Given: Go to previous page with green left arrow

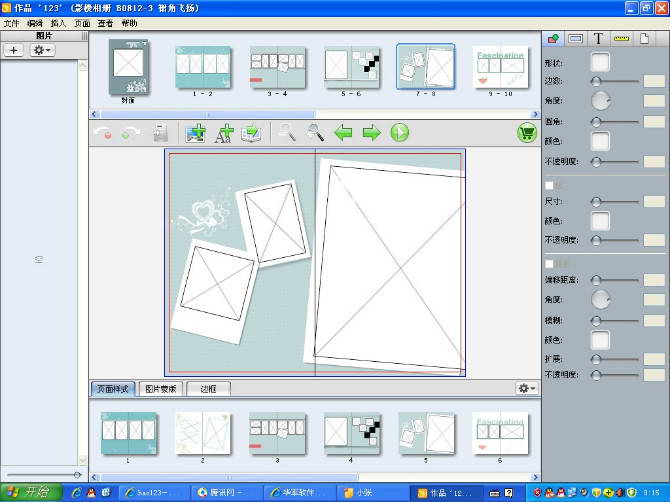Looking at the screenshot, I should point(344,132).
